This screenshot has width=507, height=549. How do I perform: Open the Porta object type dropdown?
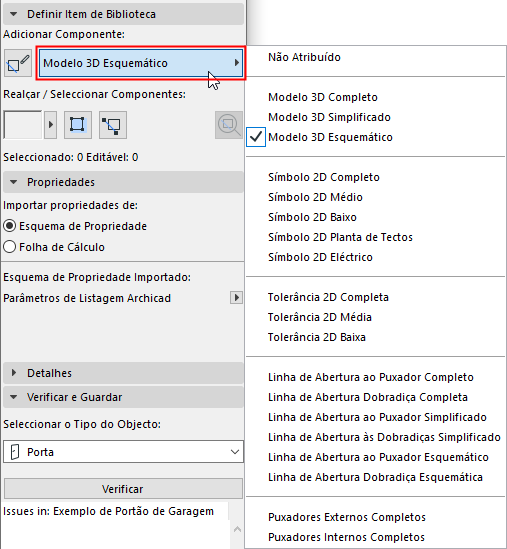(x=123, y=452)
